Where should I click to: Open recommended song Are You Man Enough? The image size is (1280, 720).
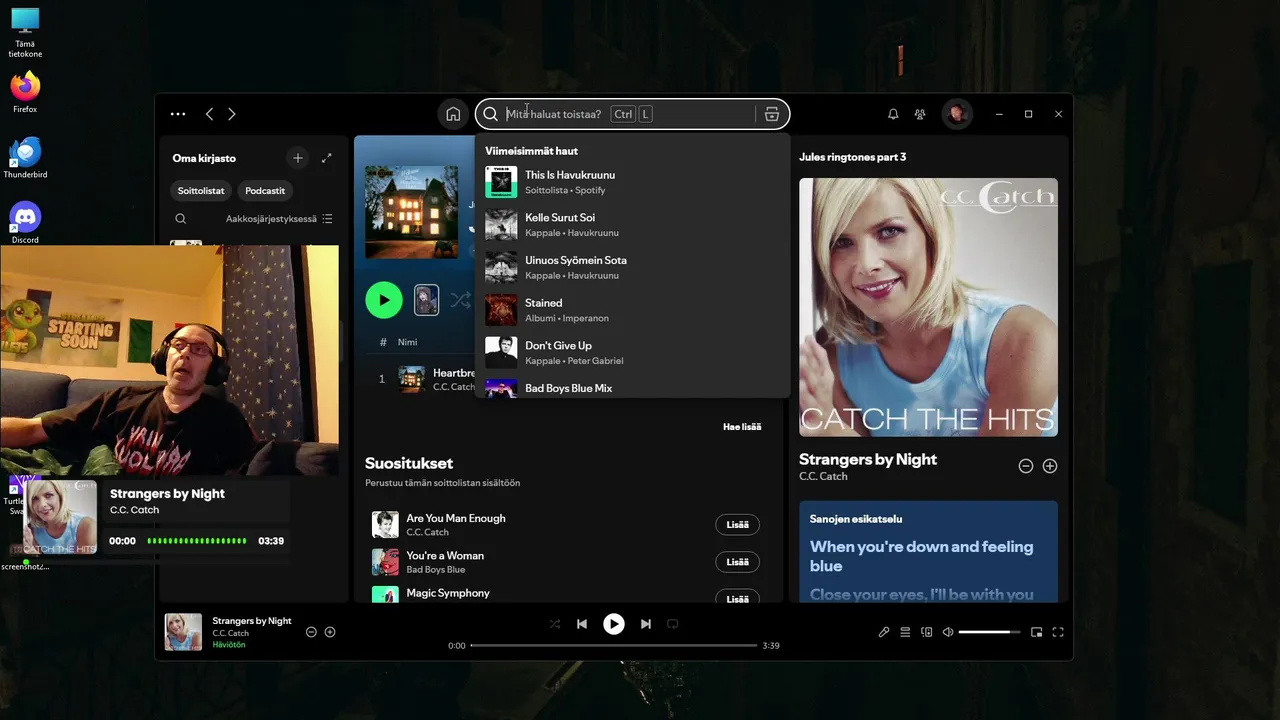[x=456, y=518]
